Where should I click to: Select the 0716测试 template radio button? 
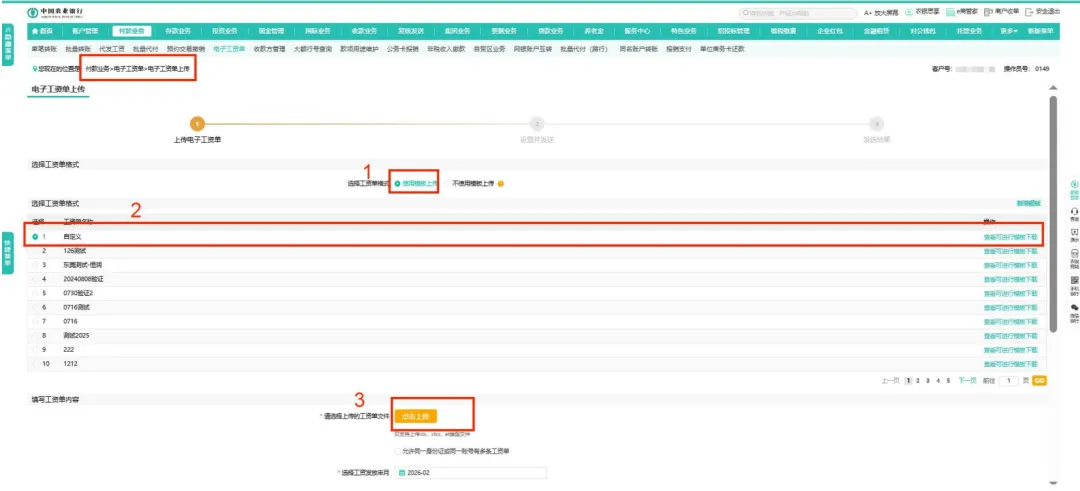pyautogui.click(x=35, y=307)
